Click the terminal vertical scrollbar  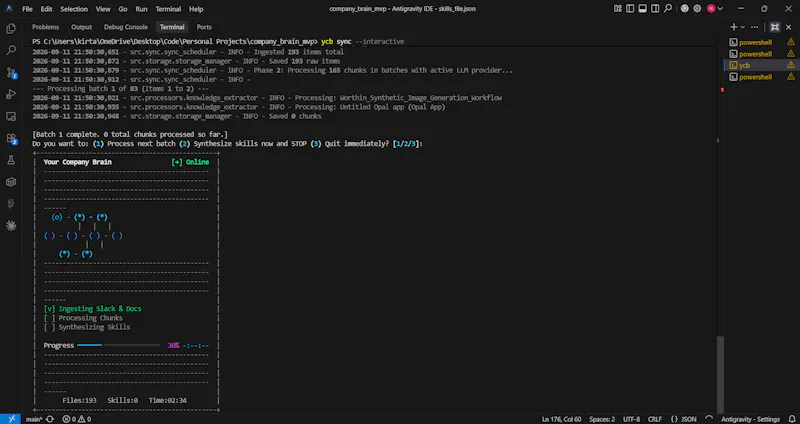[720, 375]
